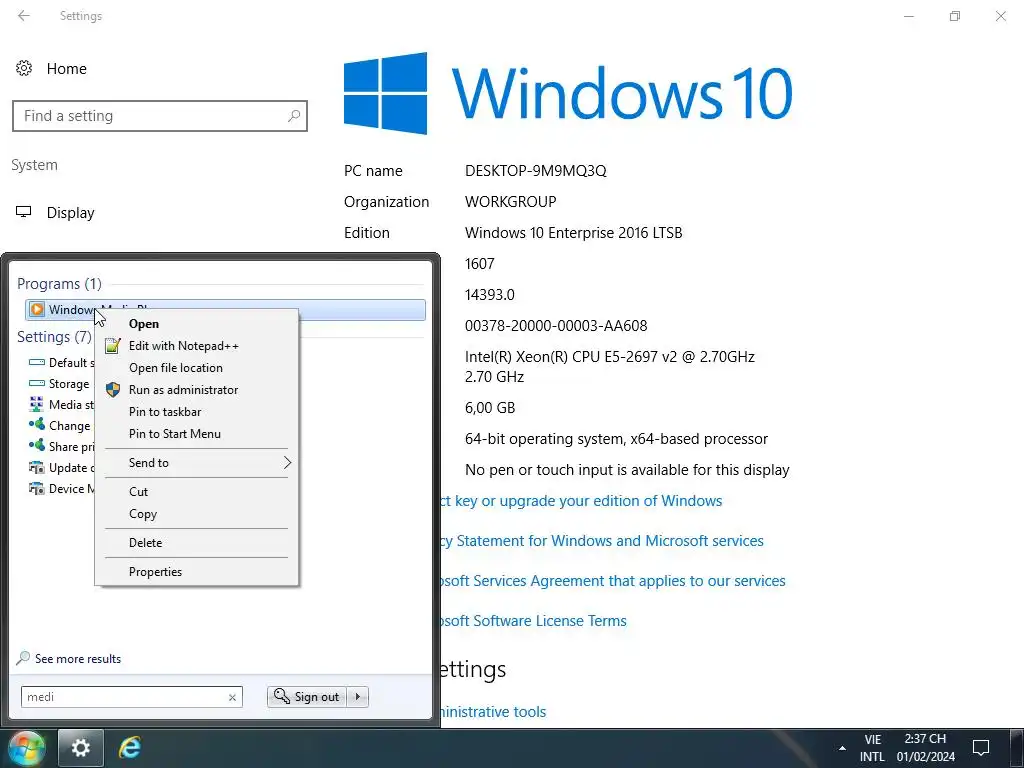The width and height of the screenshot is (1024, 768).
Task: Click the Find a setting search box
Action: 160,116
